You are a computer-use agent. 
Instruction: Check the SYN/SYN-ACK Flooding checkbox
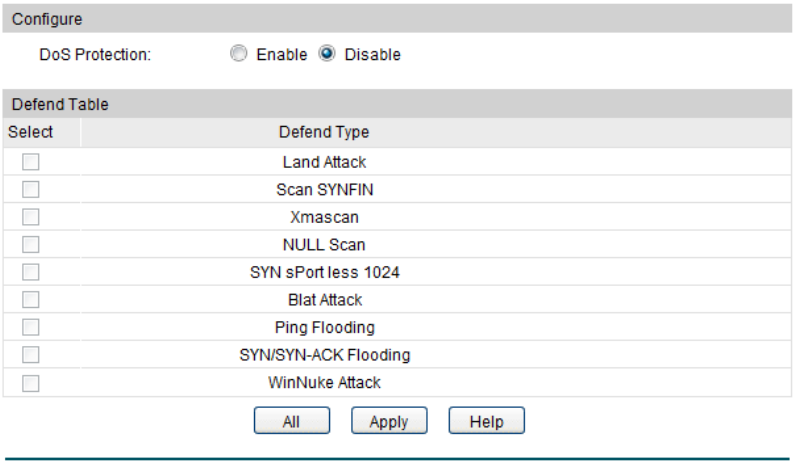31,355
